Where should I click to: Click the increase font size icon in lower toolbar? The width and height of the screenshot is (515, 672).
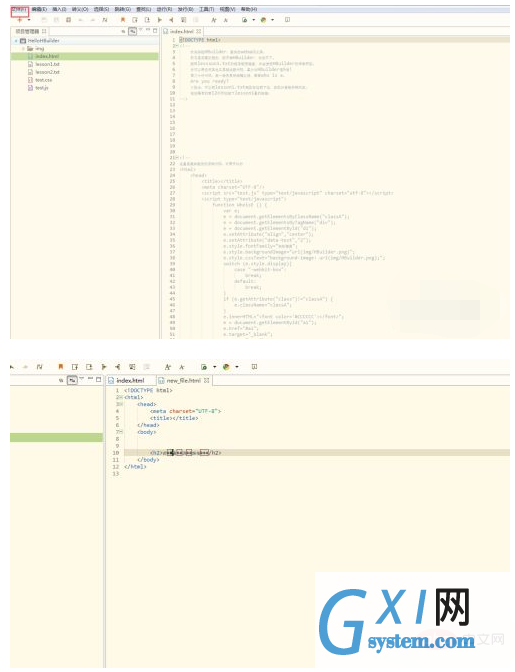pyautogui.click(x=168, y=367)
